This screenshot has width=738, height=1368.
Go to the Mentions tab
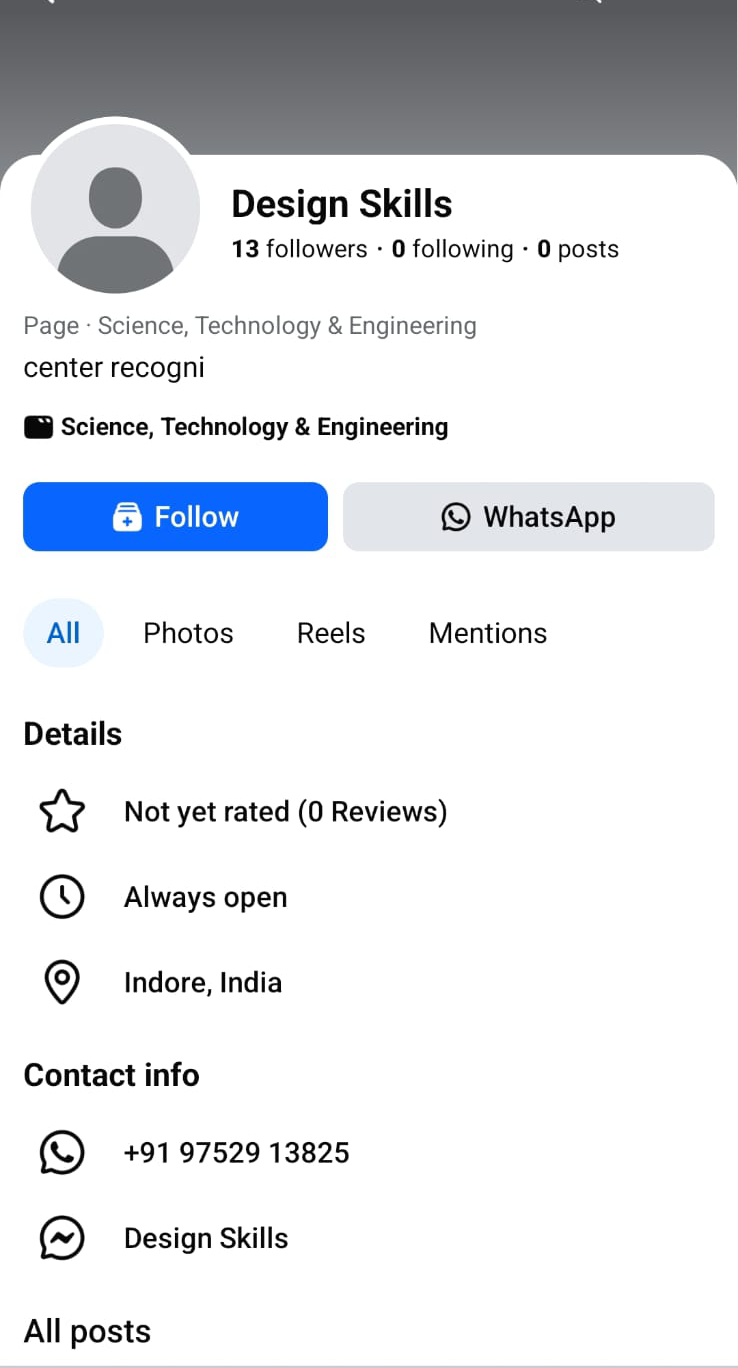pos(488,633)
